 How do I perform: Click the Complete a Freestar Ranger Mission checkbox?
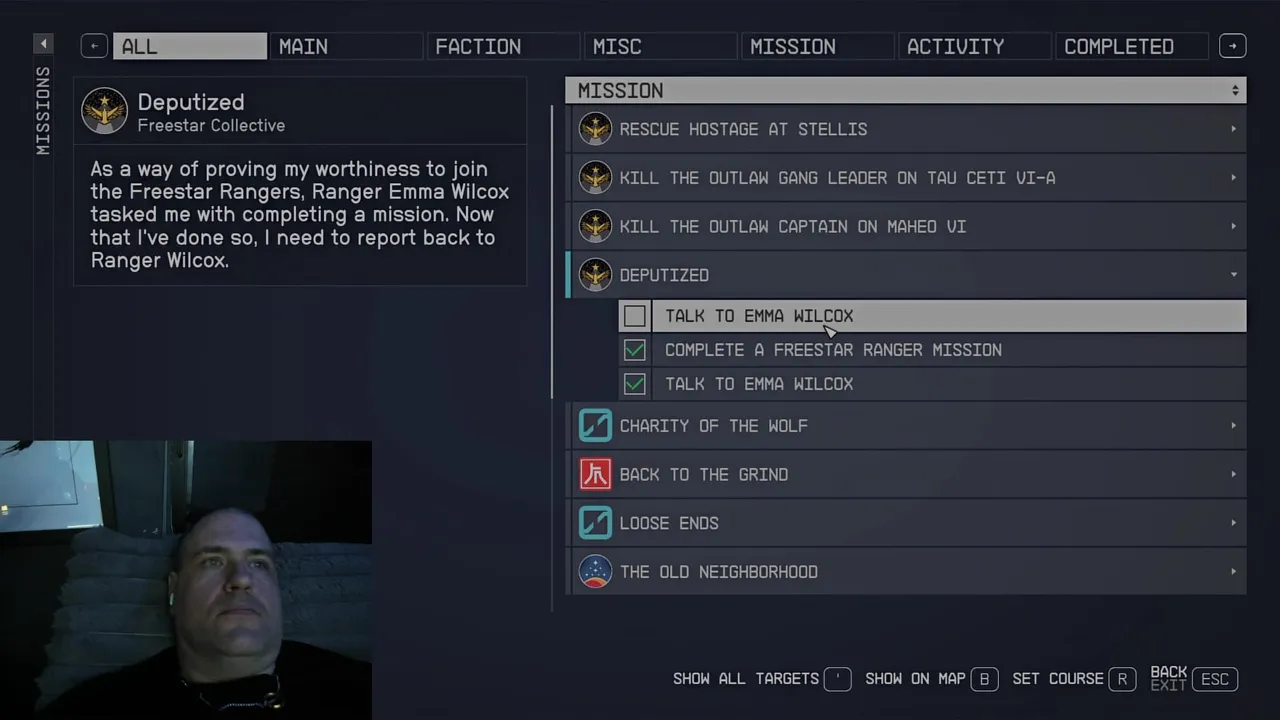coord(634,350)
